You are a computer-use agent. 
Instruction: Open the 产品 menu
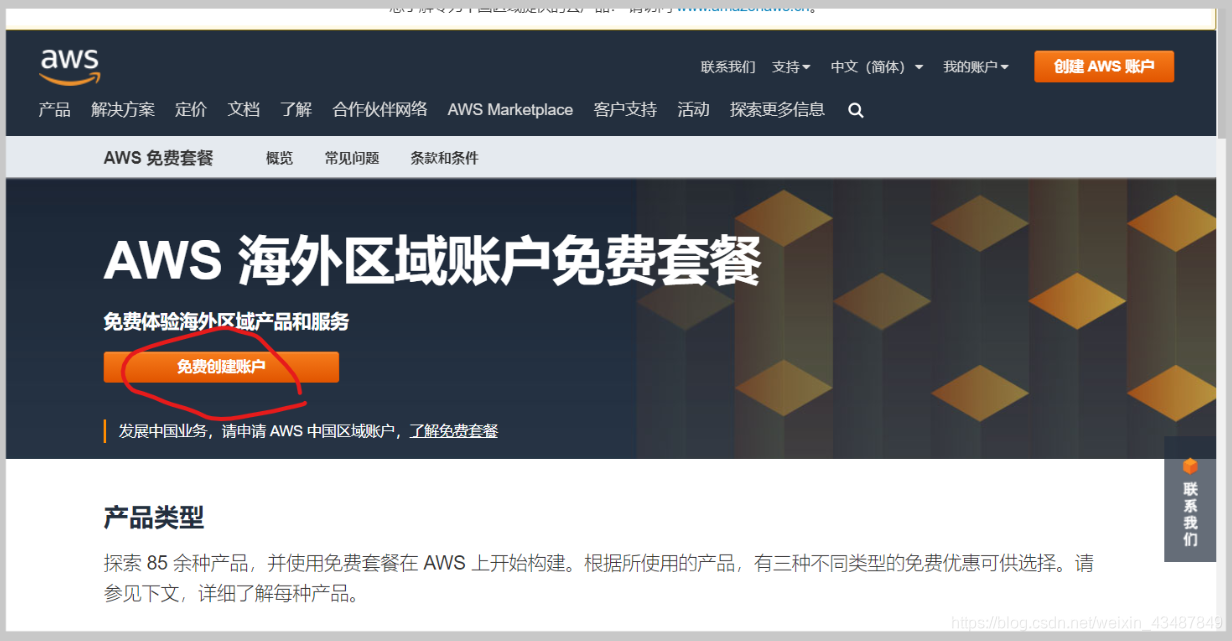point(54,109)
